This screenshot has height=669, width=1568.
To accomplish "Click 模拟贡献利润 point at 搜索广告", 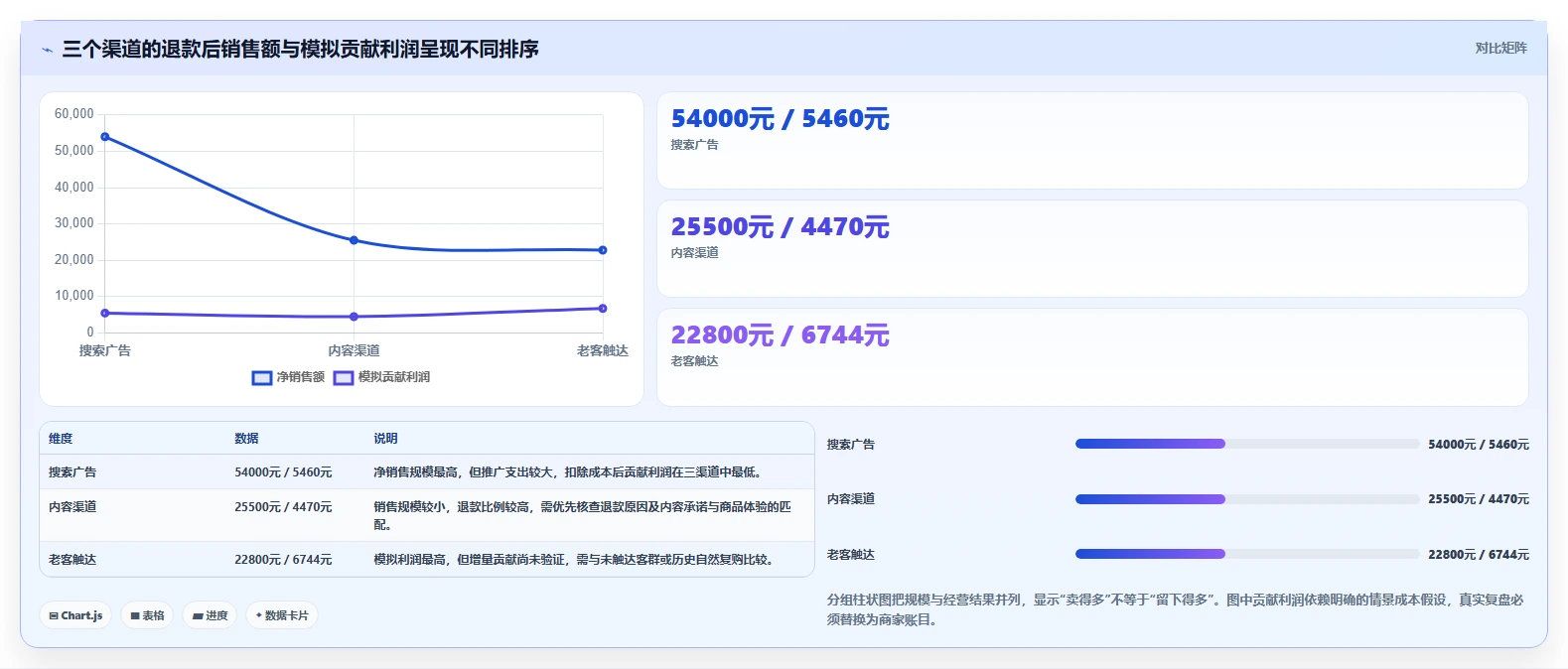I will (105, 313).
